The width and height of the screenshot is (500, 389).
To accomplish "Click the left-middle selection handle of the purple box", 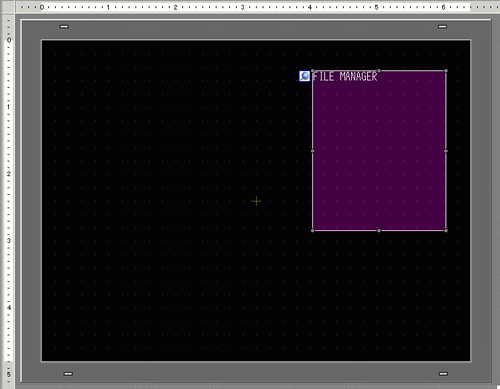I will [x=313, y=151].
